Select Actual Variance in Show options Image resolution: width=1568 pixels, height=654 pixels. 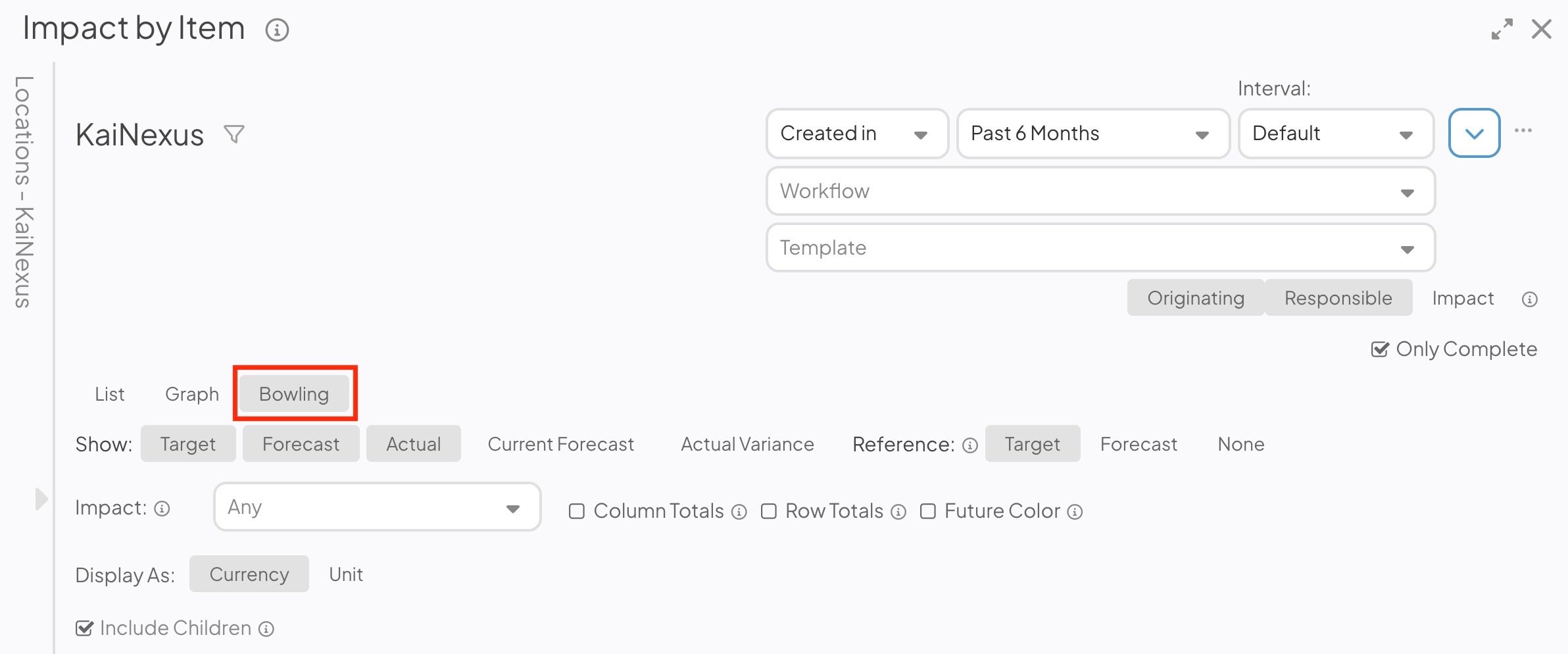pos(747,444)
